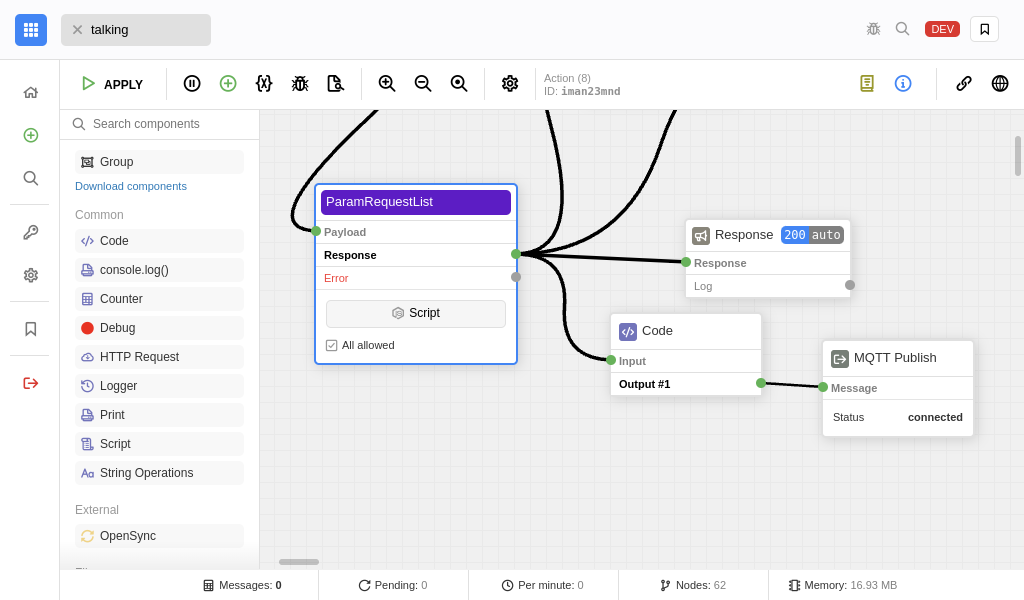Screen dimensions: 1024x600
Task: Click the pause flow icon in toolbar
Action: coord(192,84)
